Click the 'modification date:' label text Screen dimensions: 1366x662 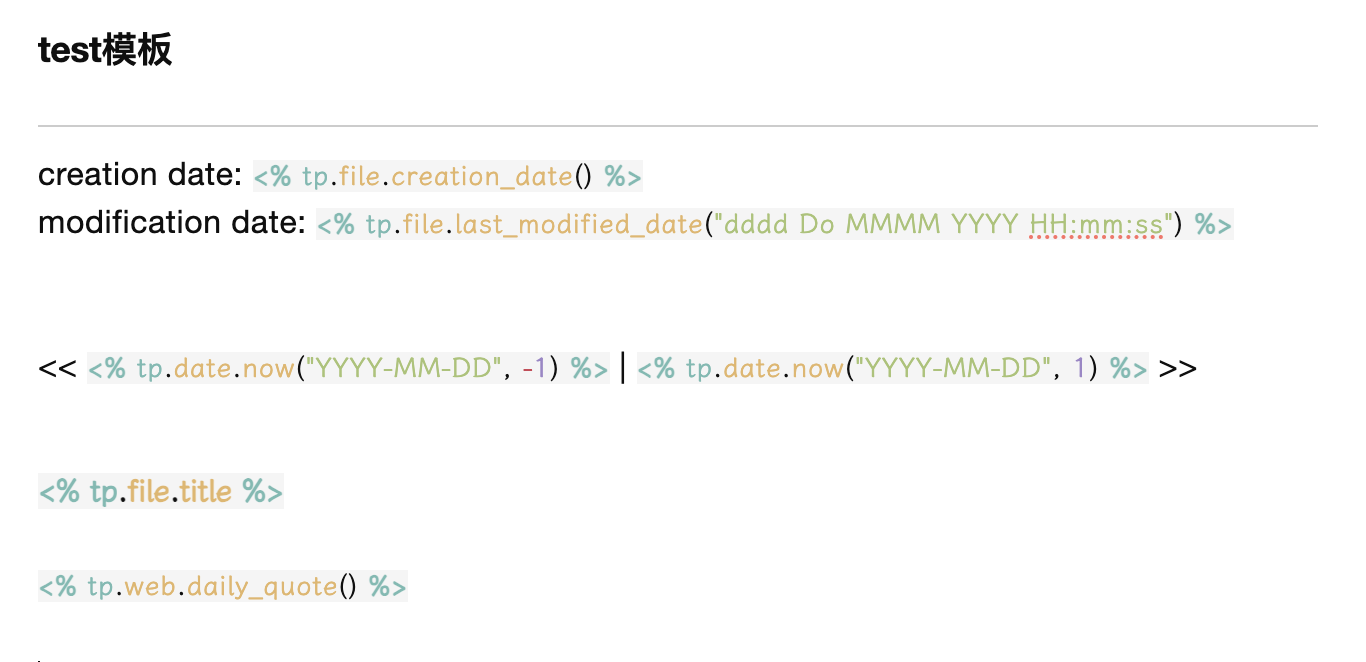172,223
